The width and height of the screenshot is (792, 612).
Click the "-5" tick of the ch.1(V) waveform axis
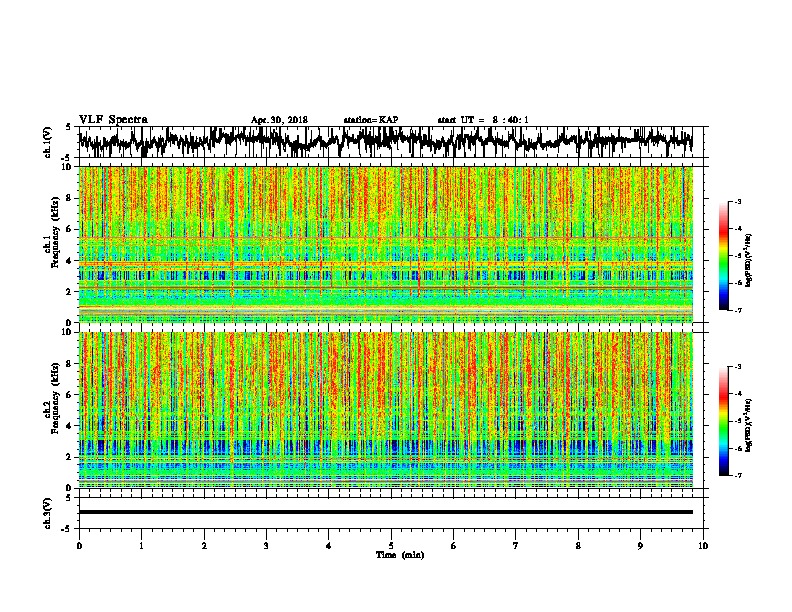point(68,158)
